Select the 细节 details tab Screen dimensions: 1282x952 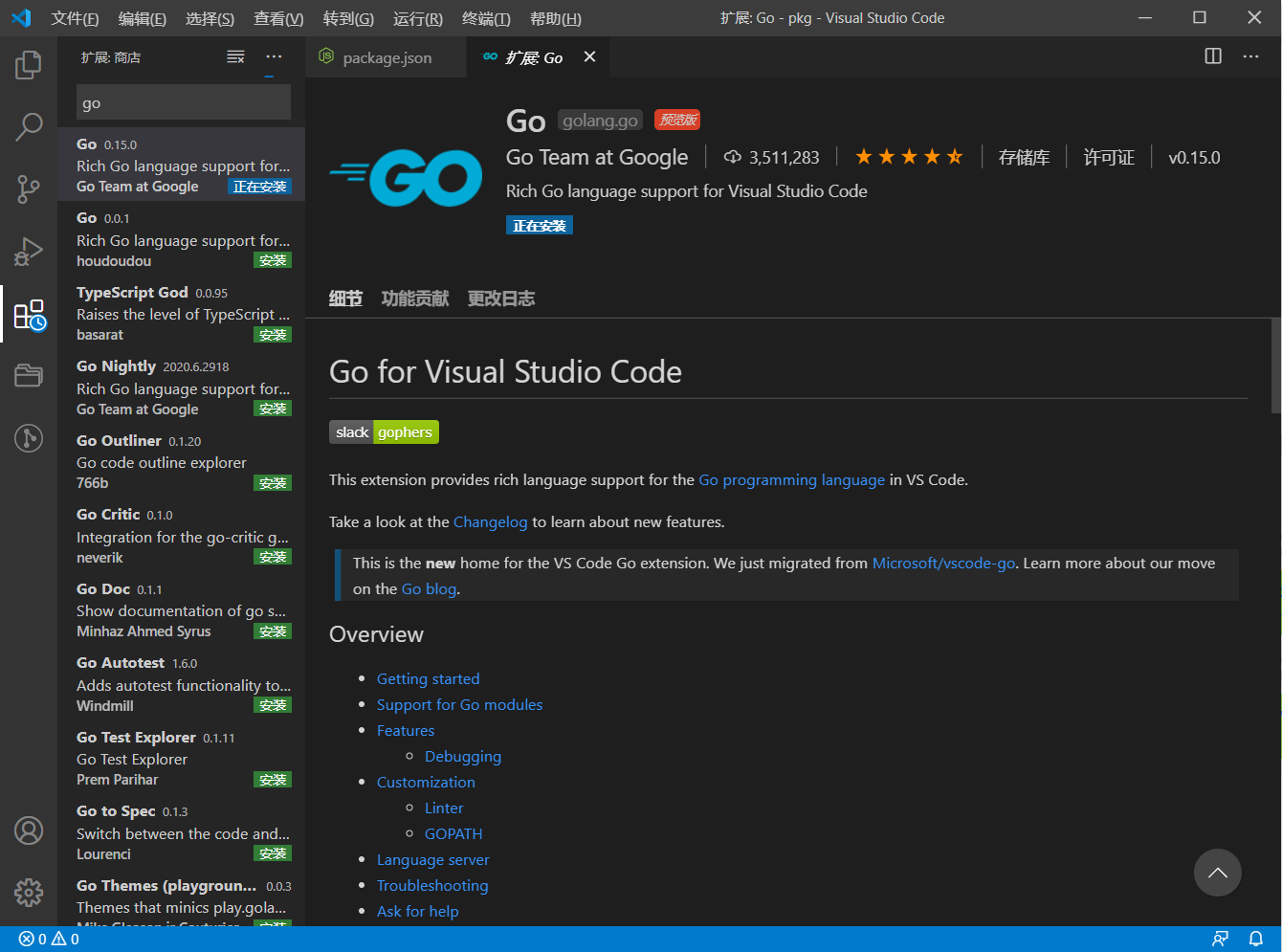coord(345,299)
